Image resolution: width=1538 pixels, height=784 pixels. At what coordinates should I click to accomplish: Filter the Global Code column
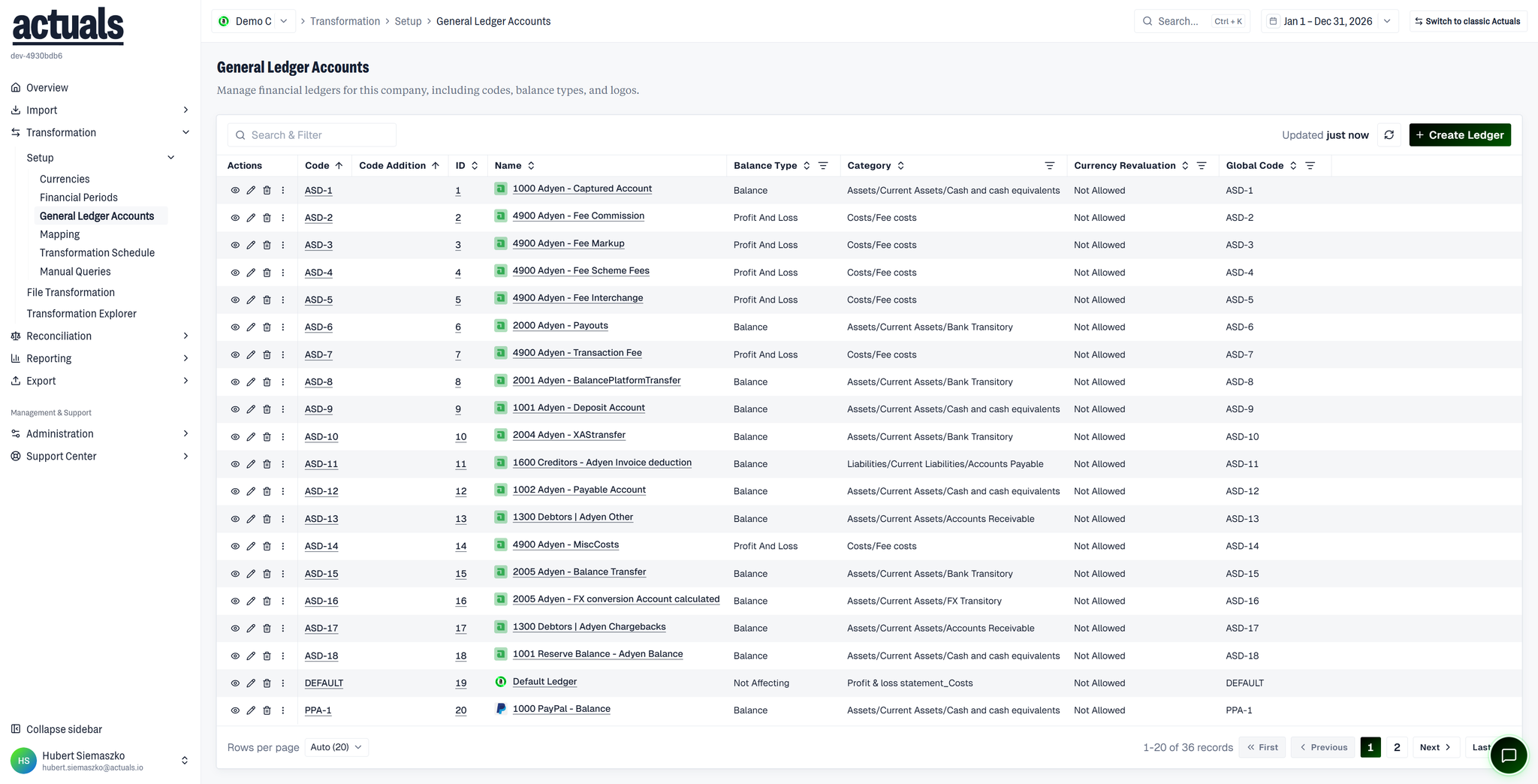tap(1310, 166)
